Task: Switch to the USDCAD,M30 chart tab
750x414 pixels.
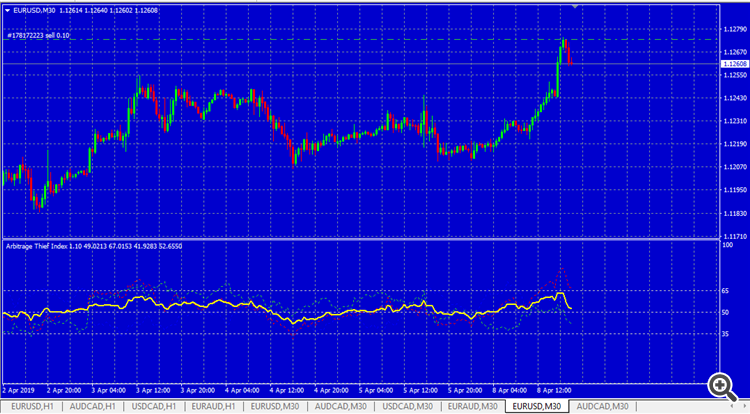Action: 407,406
